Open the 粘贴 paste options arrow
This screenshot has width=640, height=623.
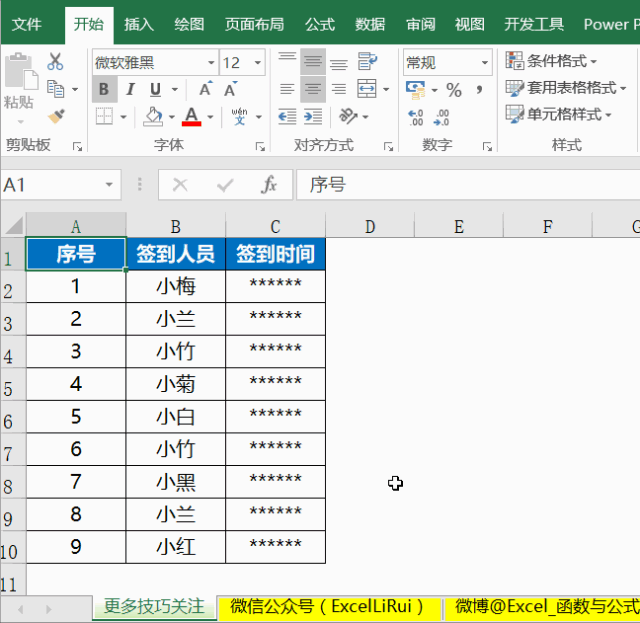(20, 122)
